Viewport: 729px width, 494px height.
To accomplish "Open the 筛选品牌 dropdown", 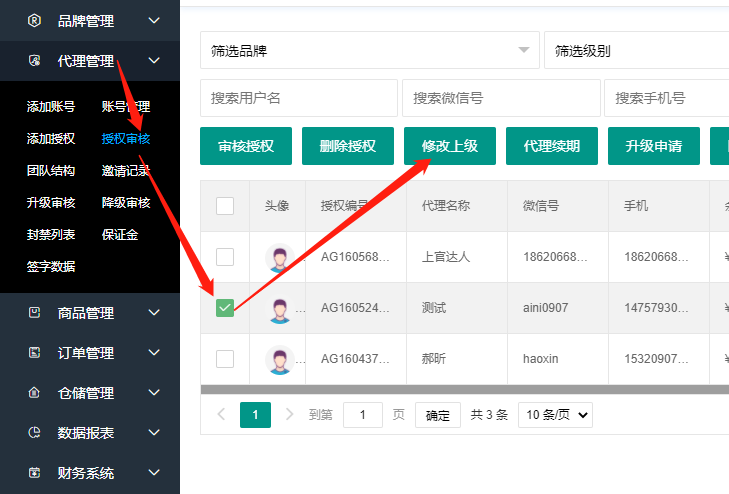I will [369, 50].
